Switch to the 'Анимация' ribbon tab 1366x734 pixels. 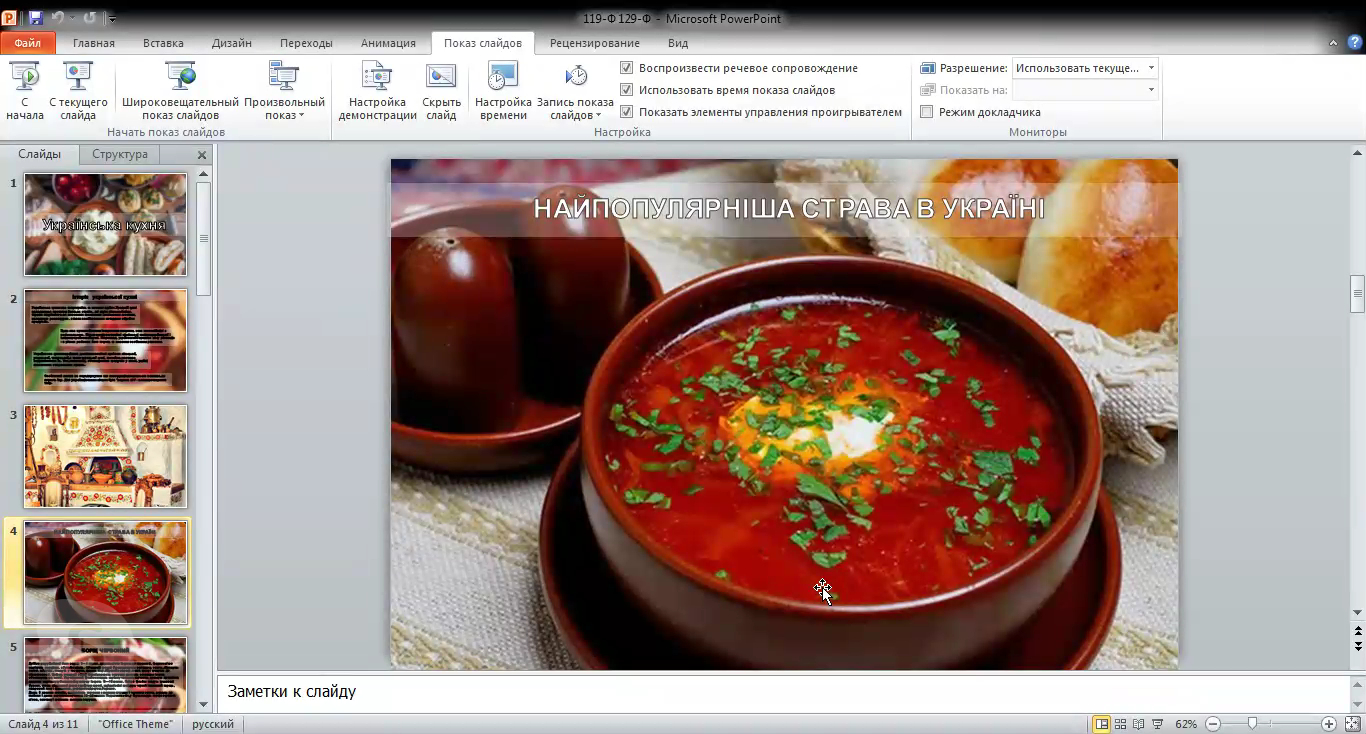(x=388, y=43)
